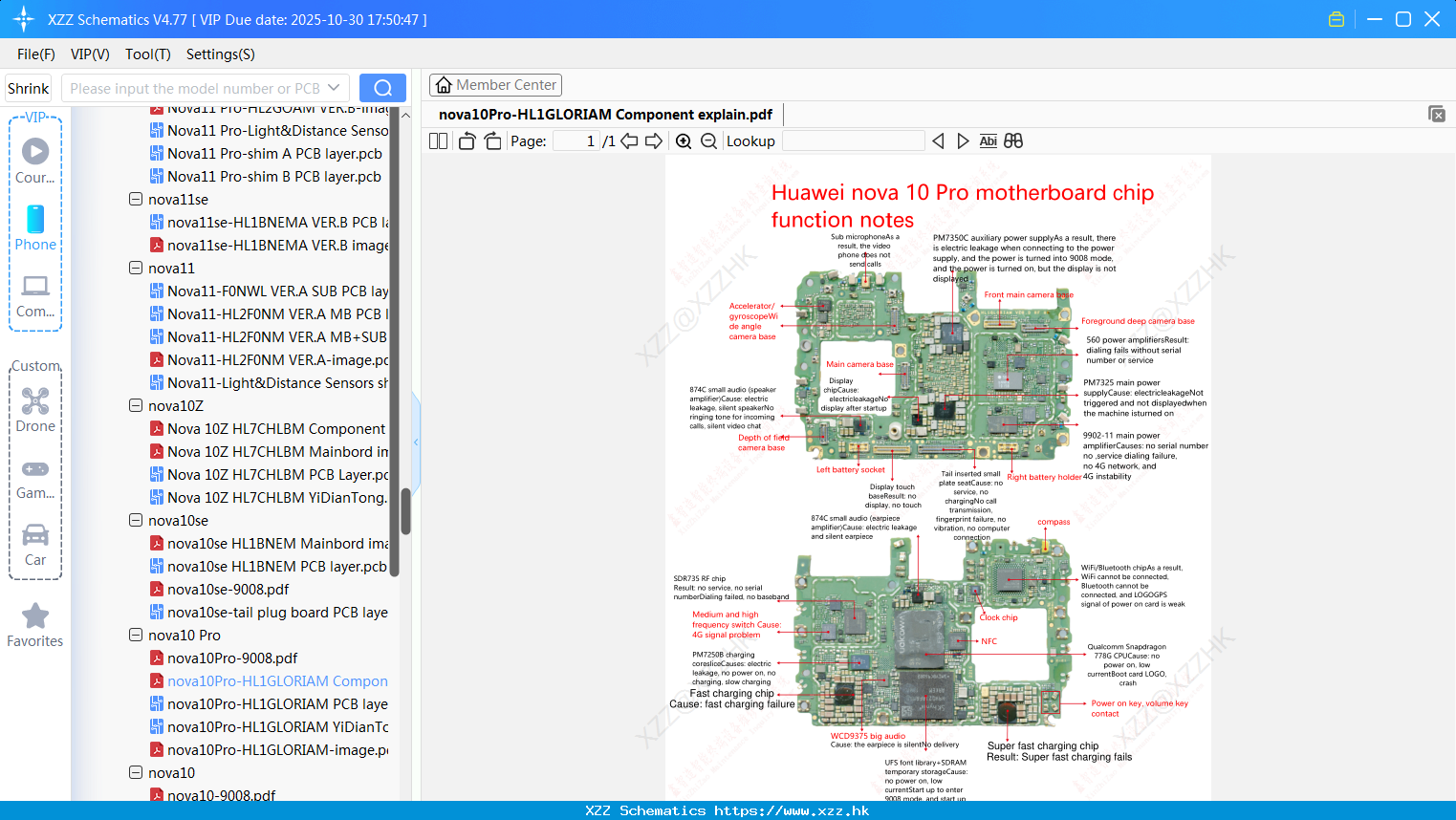
Task: Collapse the nova10 tree node
Action: [x=136, y=773]
